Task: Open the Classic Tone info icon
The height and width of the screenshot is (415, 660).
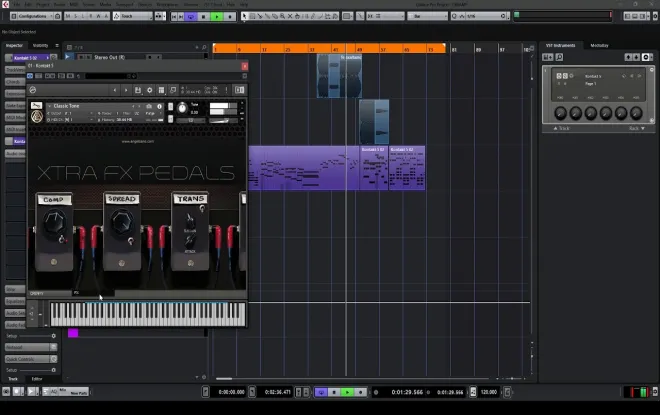Action: click(160, 106)
